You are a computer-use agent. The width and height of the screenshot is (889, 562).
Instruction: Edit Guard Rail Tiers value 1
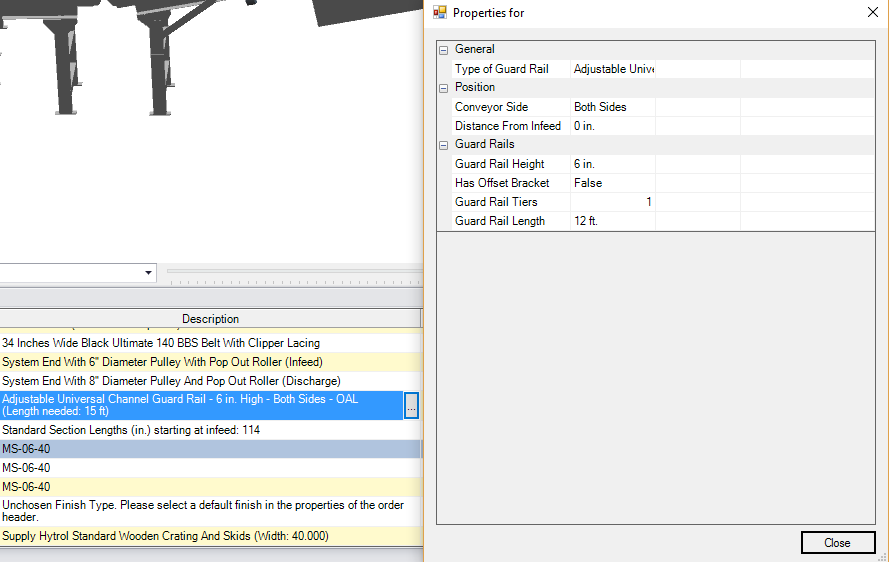[x=612, y=202]
